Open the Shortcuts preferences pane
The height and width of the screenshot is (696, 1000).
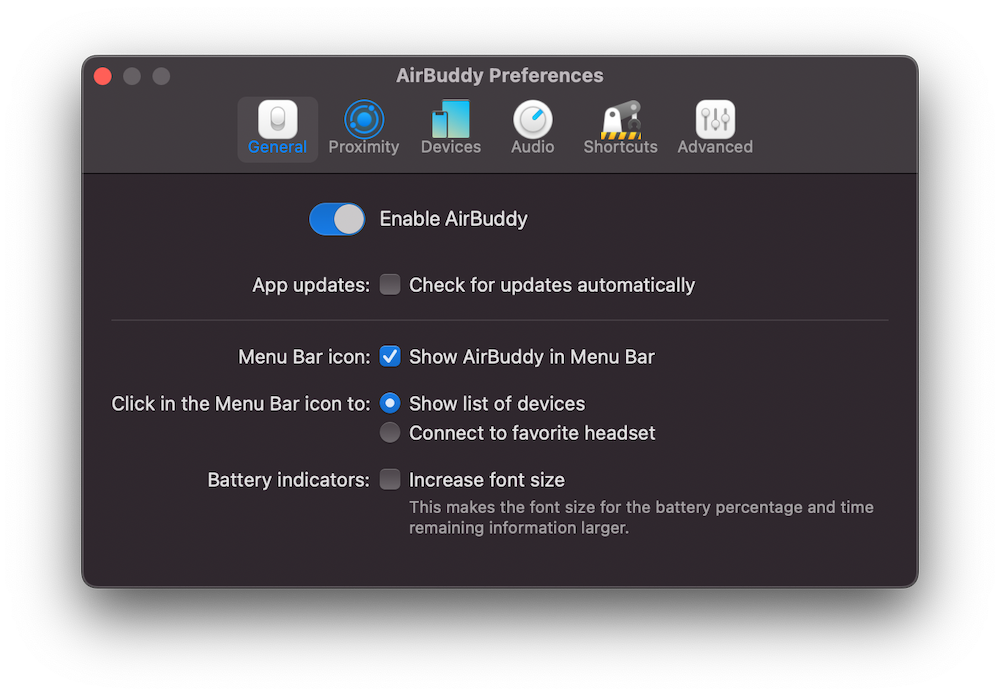pos(620,125)
